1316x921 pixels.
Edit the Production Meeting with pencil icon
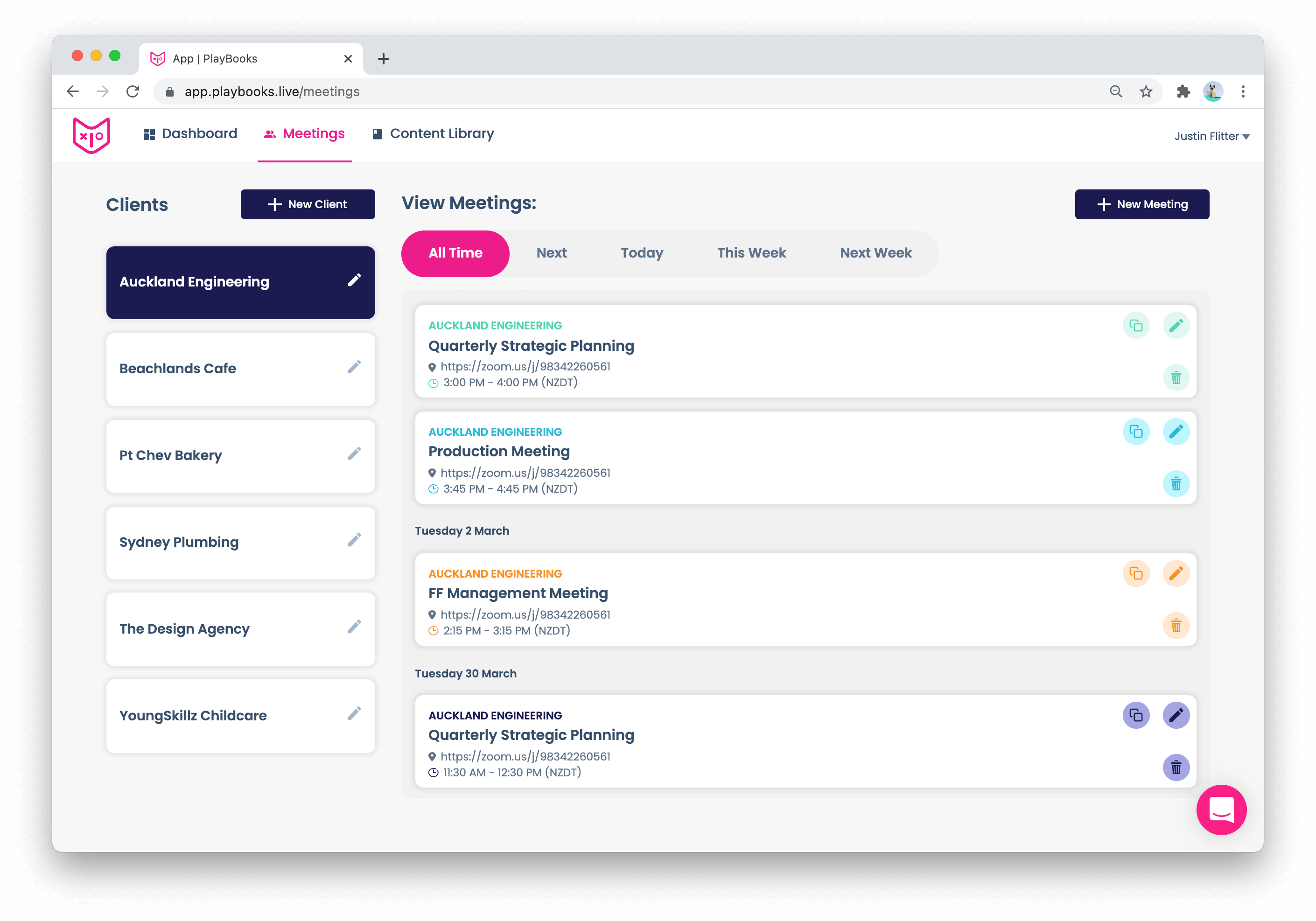1176,432
